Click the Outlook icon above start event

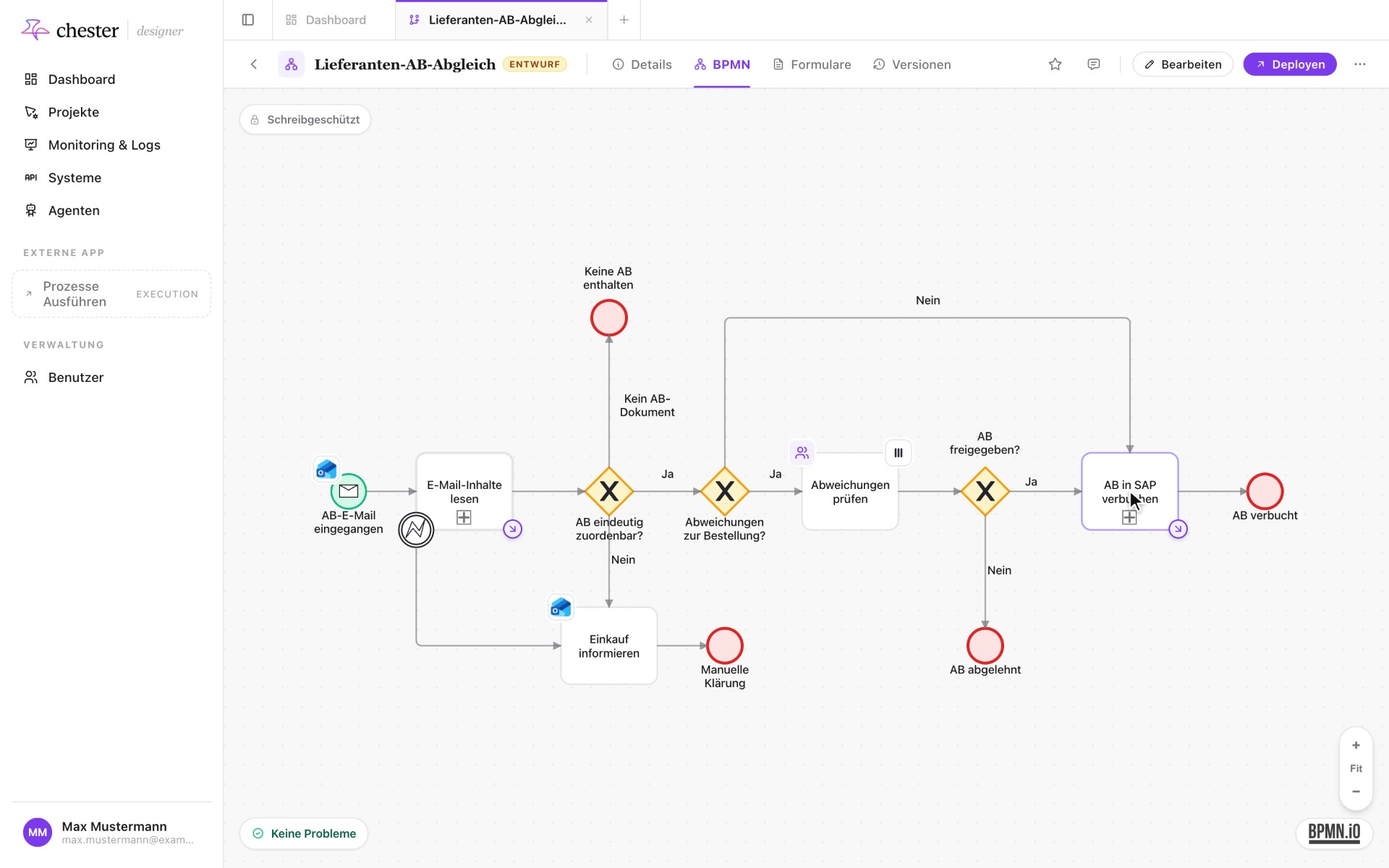pyautogui.click(x=326, y=469)
